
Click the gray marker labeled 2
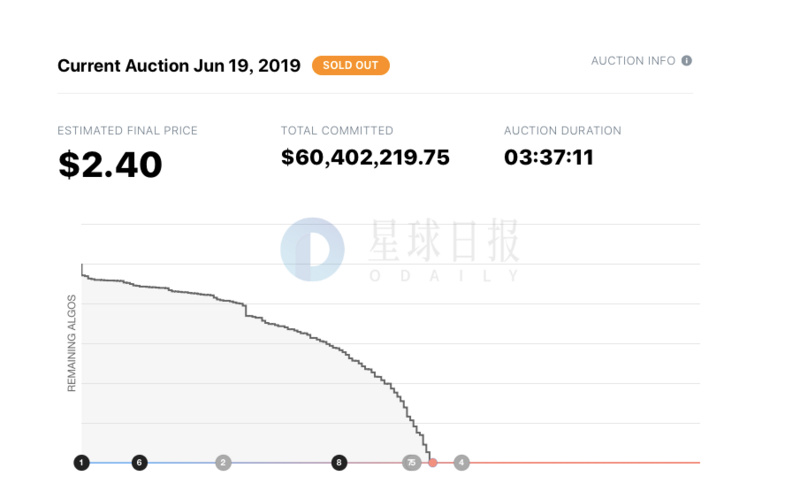[x=223, y=462]
